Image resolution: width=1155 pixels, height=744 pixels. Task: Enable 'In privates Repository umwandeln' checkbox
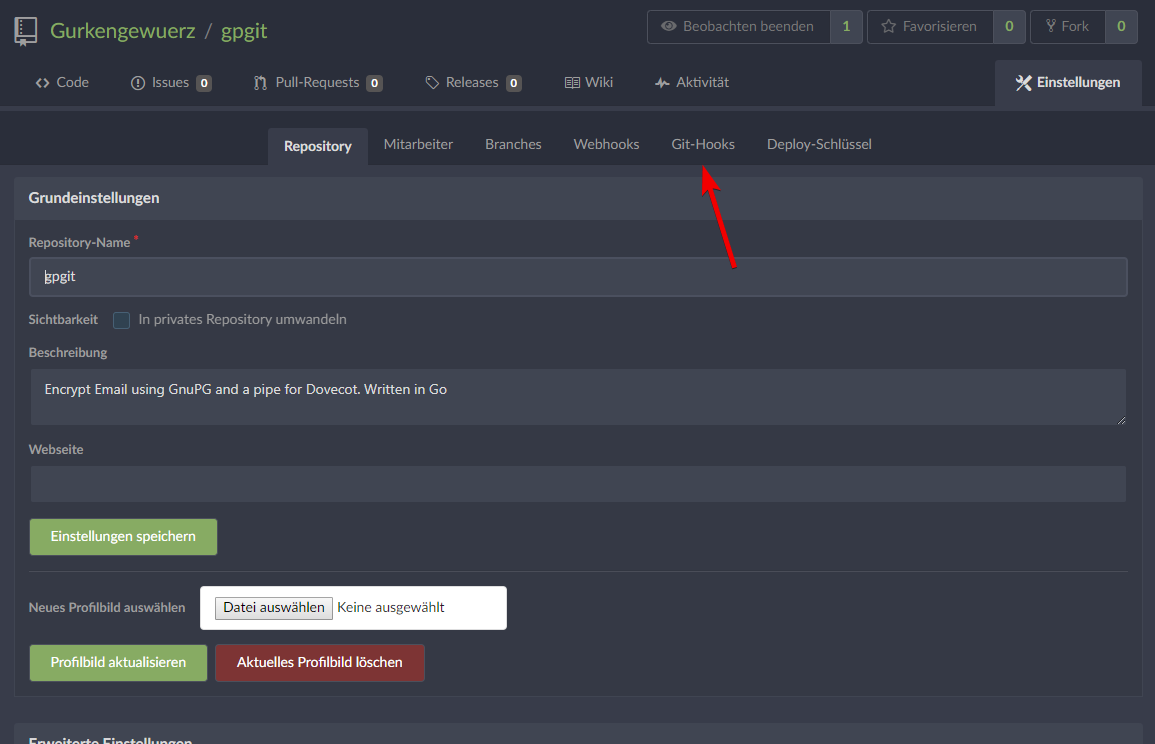(x=122, y=320)
